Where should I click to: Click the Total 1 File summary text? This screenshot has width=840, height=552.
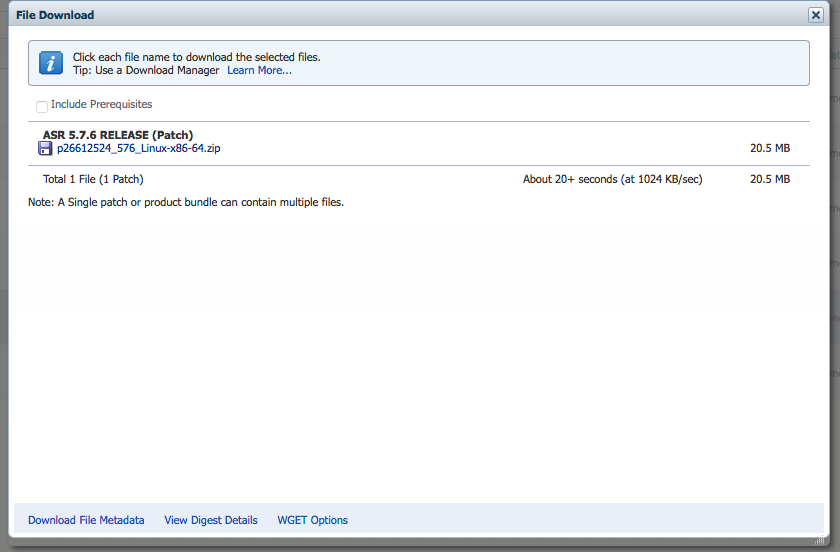click(x=93, y=180)
